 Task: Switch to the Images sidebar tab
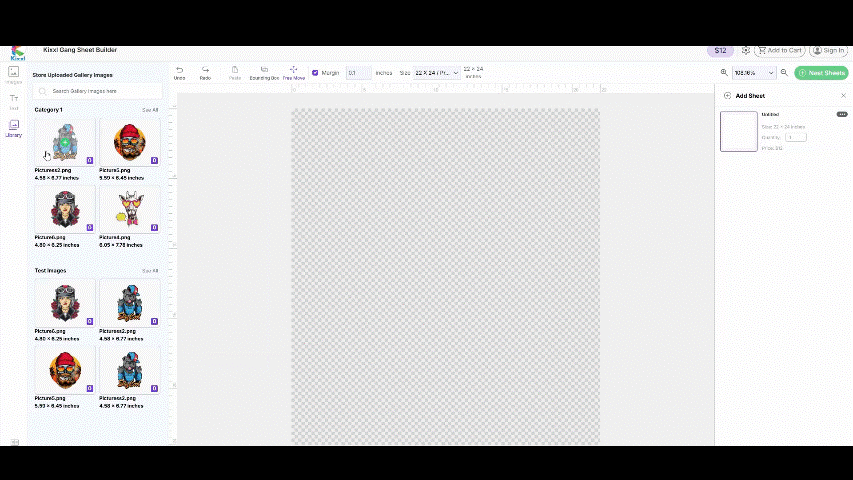click(x=14, y=74)
